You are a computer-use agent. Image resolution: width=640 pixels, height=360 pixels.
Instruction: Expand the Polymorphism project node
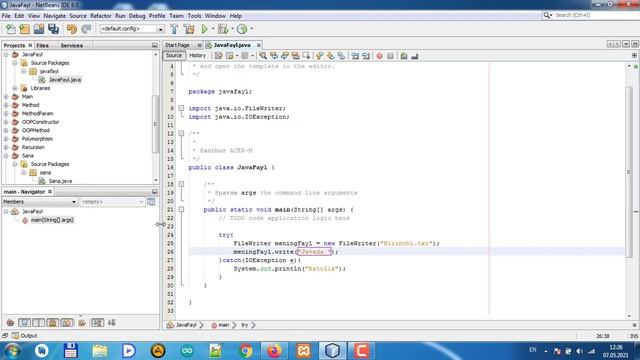[x=6, y=139]
